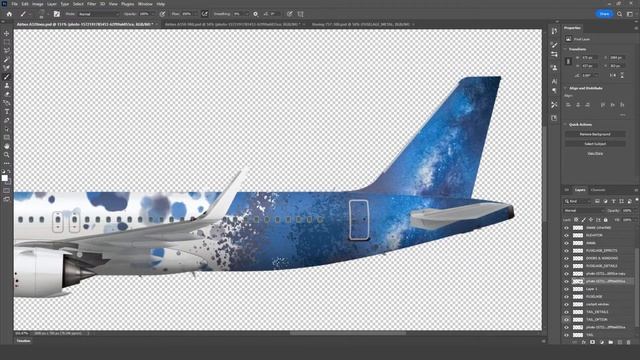Click the Select Subject button
This screenshot has height=360, width=640.
[595, 144]
